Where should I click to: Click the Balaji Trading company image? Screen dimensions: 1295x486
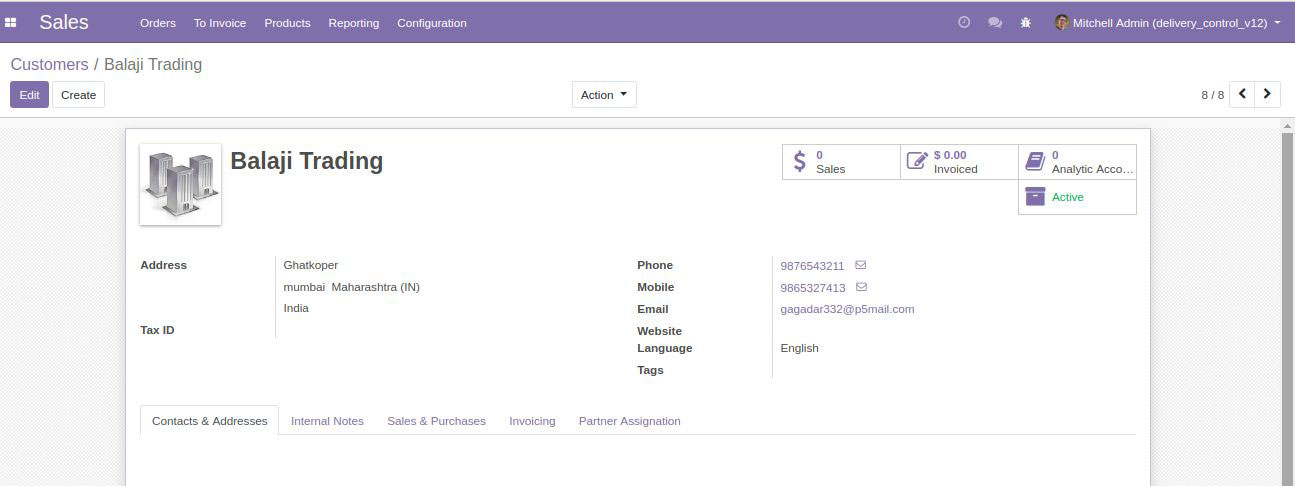pyautogui.click(x=180, y=184)
